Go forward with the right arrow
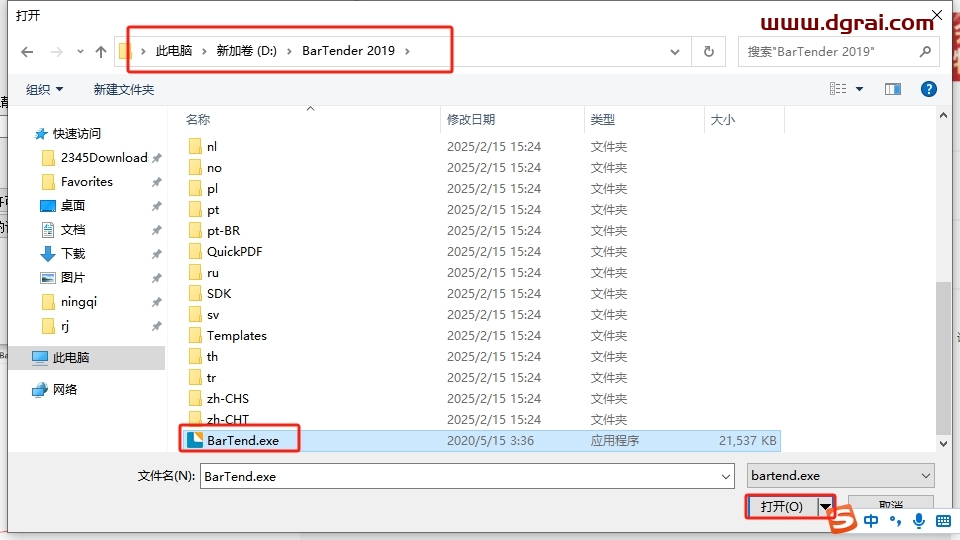The height and width of the screenshot is (540, 960). tap(57, 51)
